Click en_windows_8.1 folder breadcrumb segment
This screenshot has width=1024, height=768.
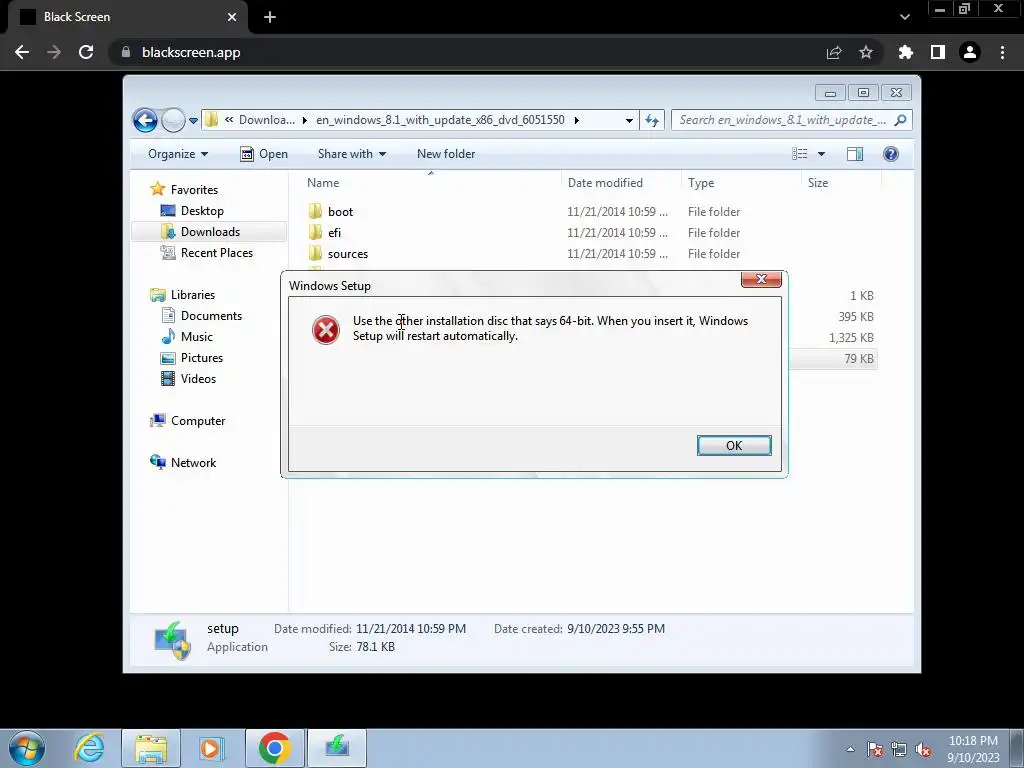pos(440,120)
